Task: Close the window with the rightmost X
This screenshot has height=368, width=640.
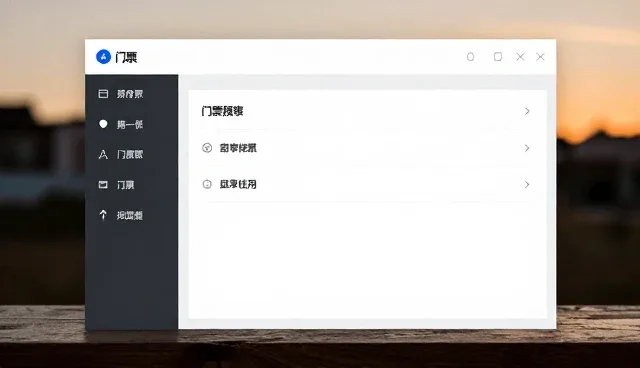Action: 540,57
